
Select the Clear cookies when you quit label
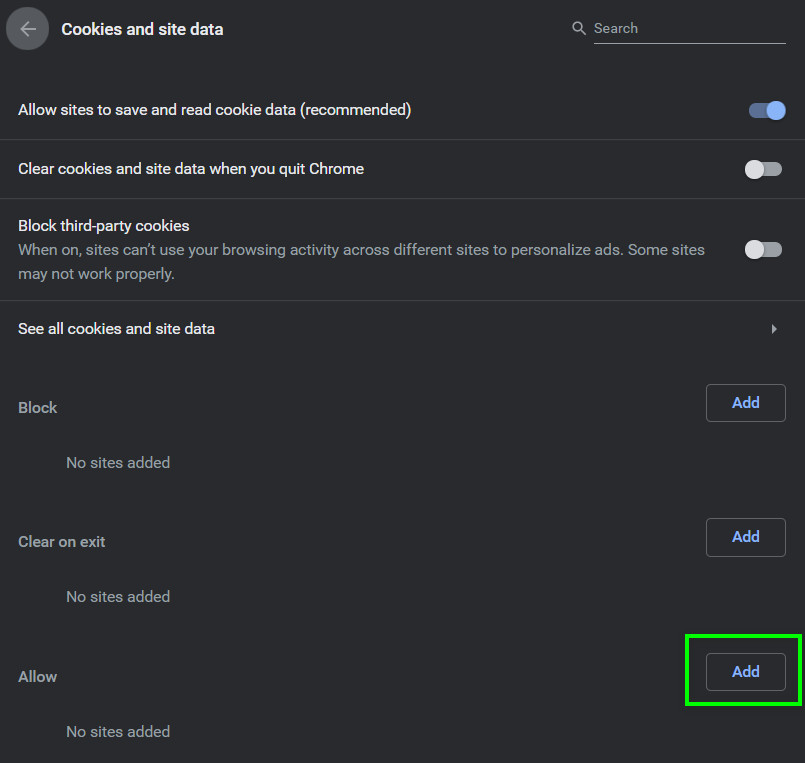[x=190, y=169]
